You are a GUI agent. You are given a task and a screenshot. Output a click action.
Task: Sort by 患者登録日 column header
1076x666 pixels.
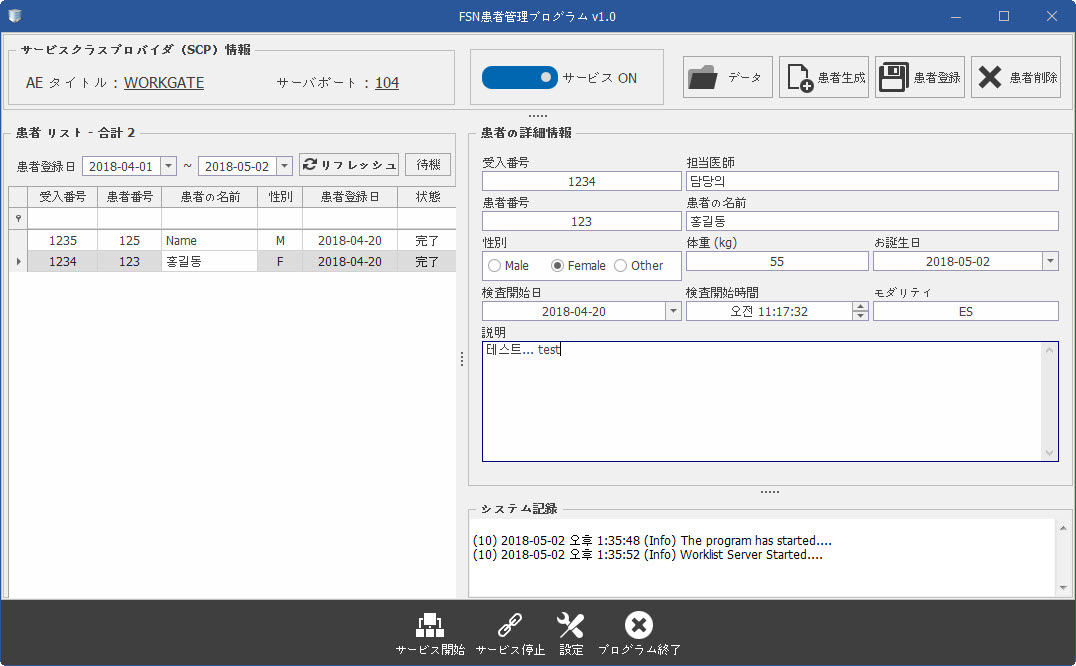pyautogui.click(x=349, y=197)
